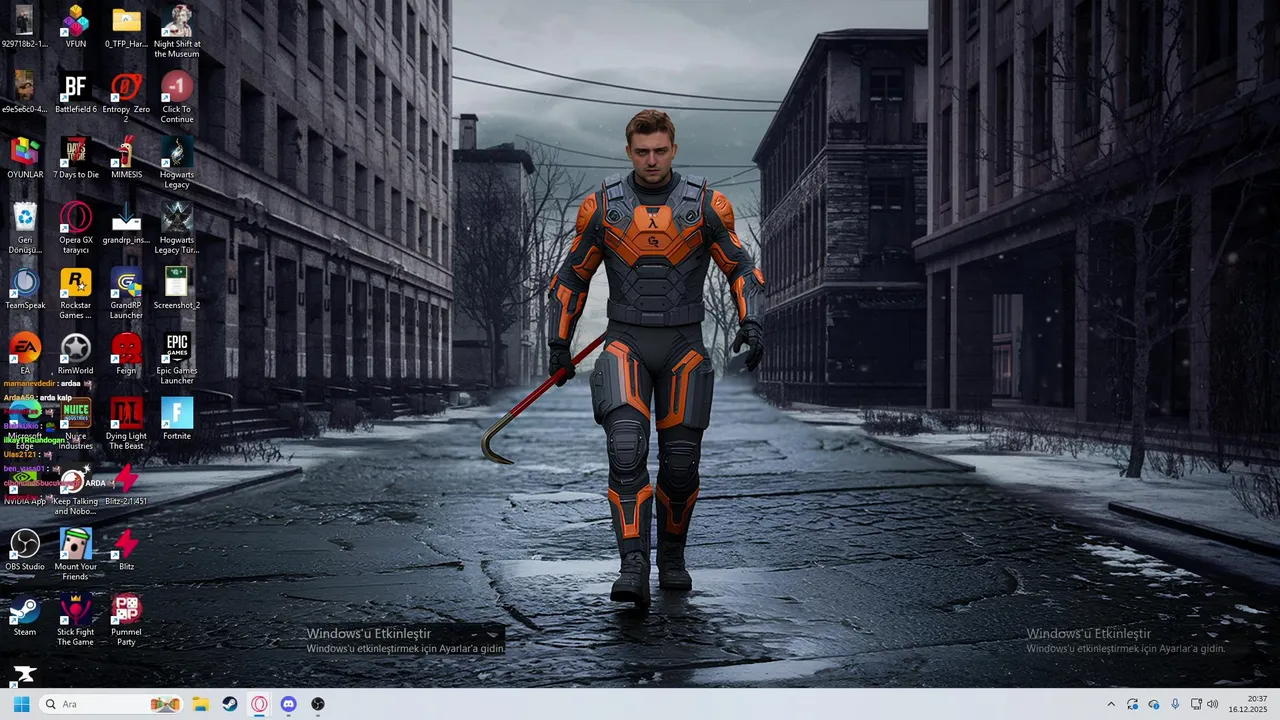
Task: Launch OBS Studio desktop shortcut
Action: tap(25, 550)
